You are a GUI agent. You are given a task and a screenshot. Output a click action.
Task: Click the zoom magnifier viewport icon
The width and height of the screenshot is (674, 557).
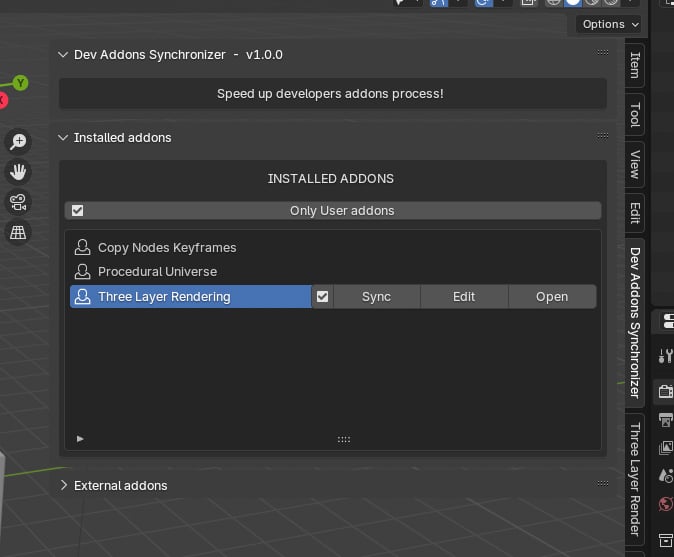[18, 141]
